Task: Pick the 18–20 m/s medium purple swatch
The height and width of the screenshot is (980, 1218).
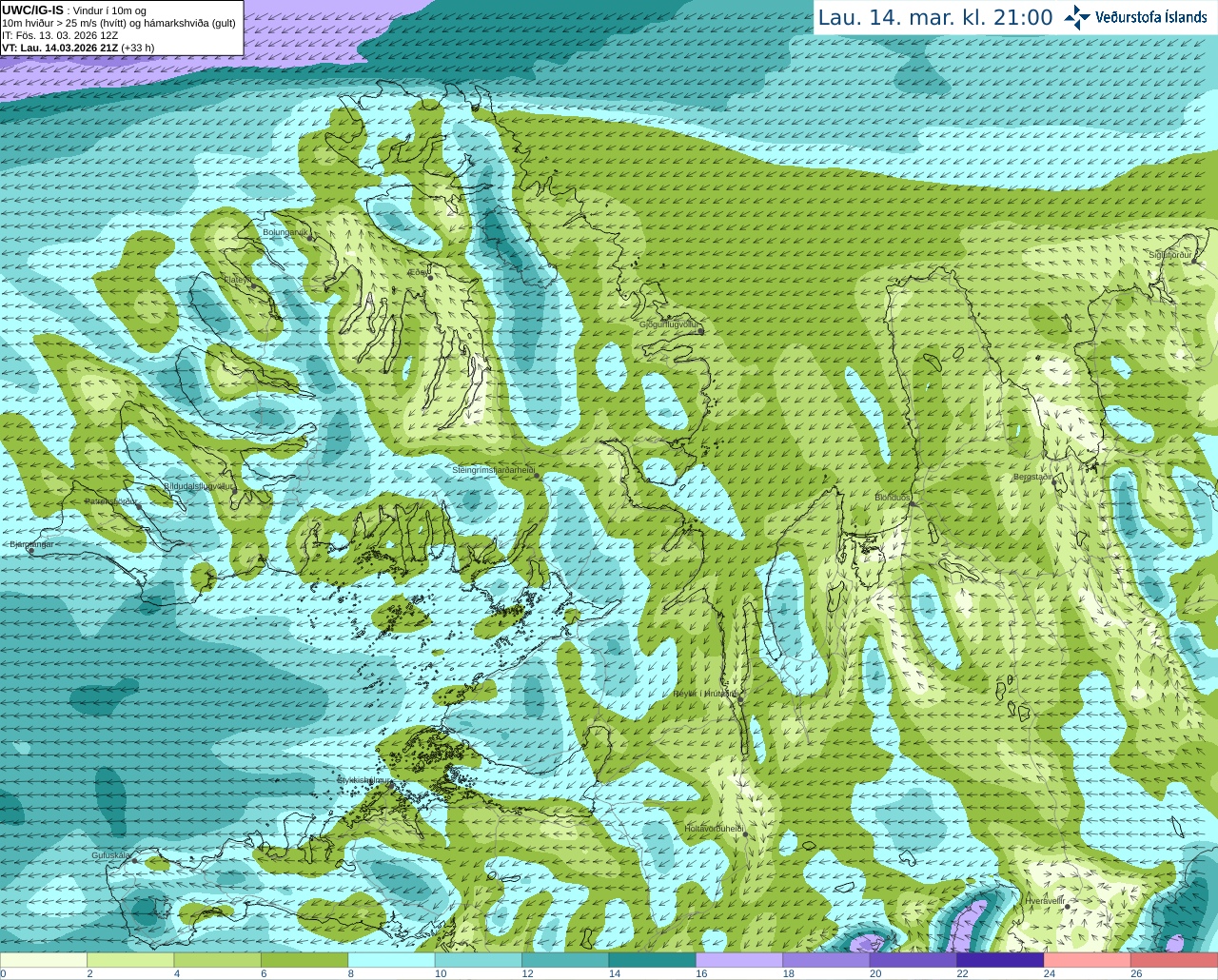Action: pos(827,960)
